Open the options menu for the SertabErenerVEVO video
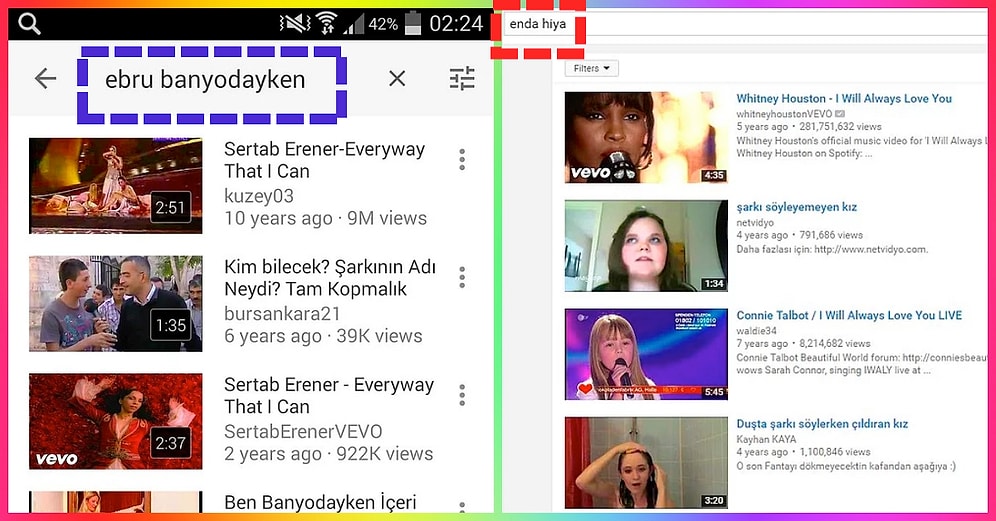Screen dimensions: 996x521 coord(462,395)
